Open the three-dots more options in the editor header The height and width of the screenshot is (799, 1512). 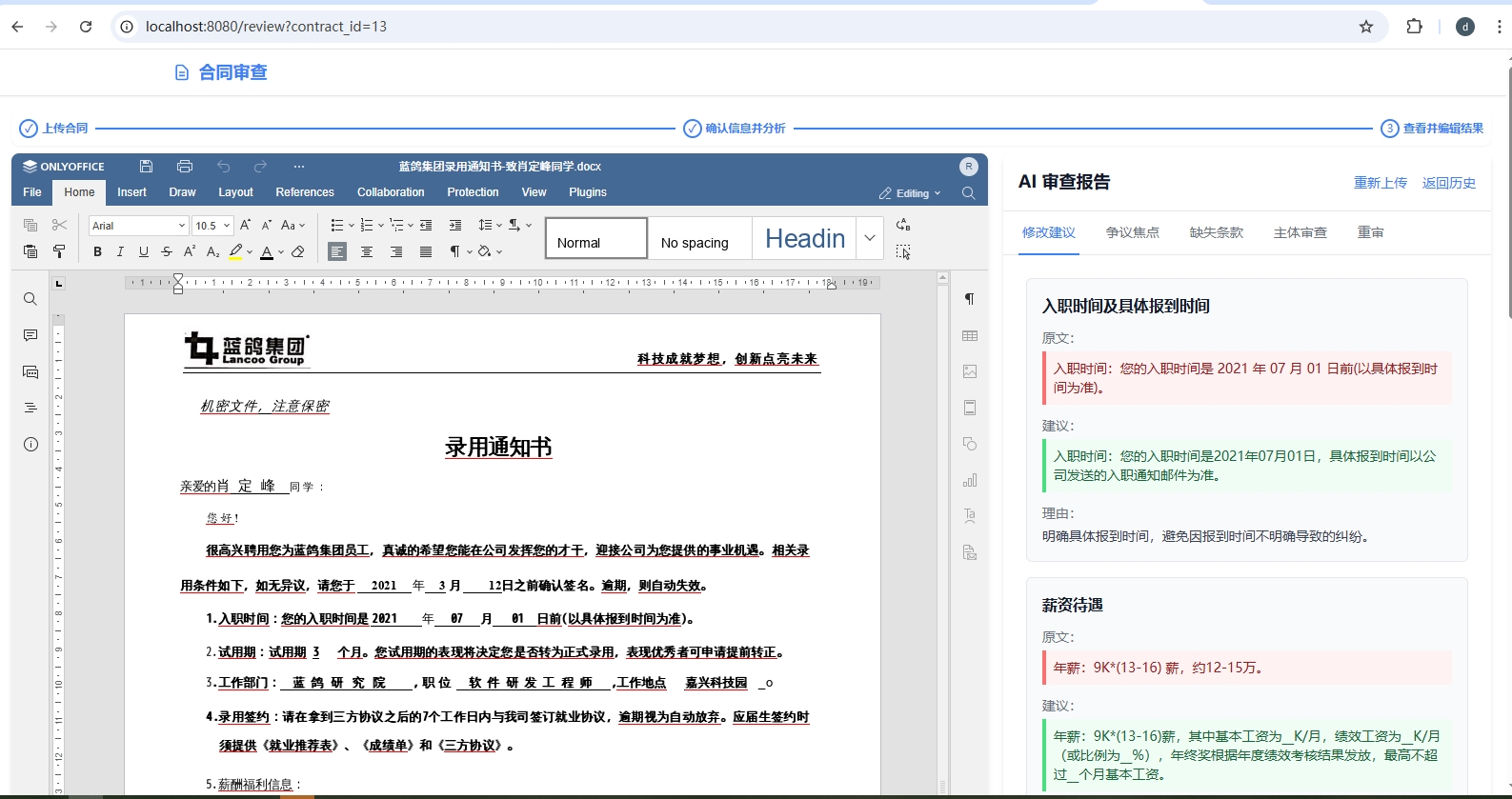point(298,166)
